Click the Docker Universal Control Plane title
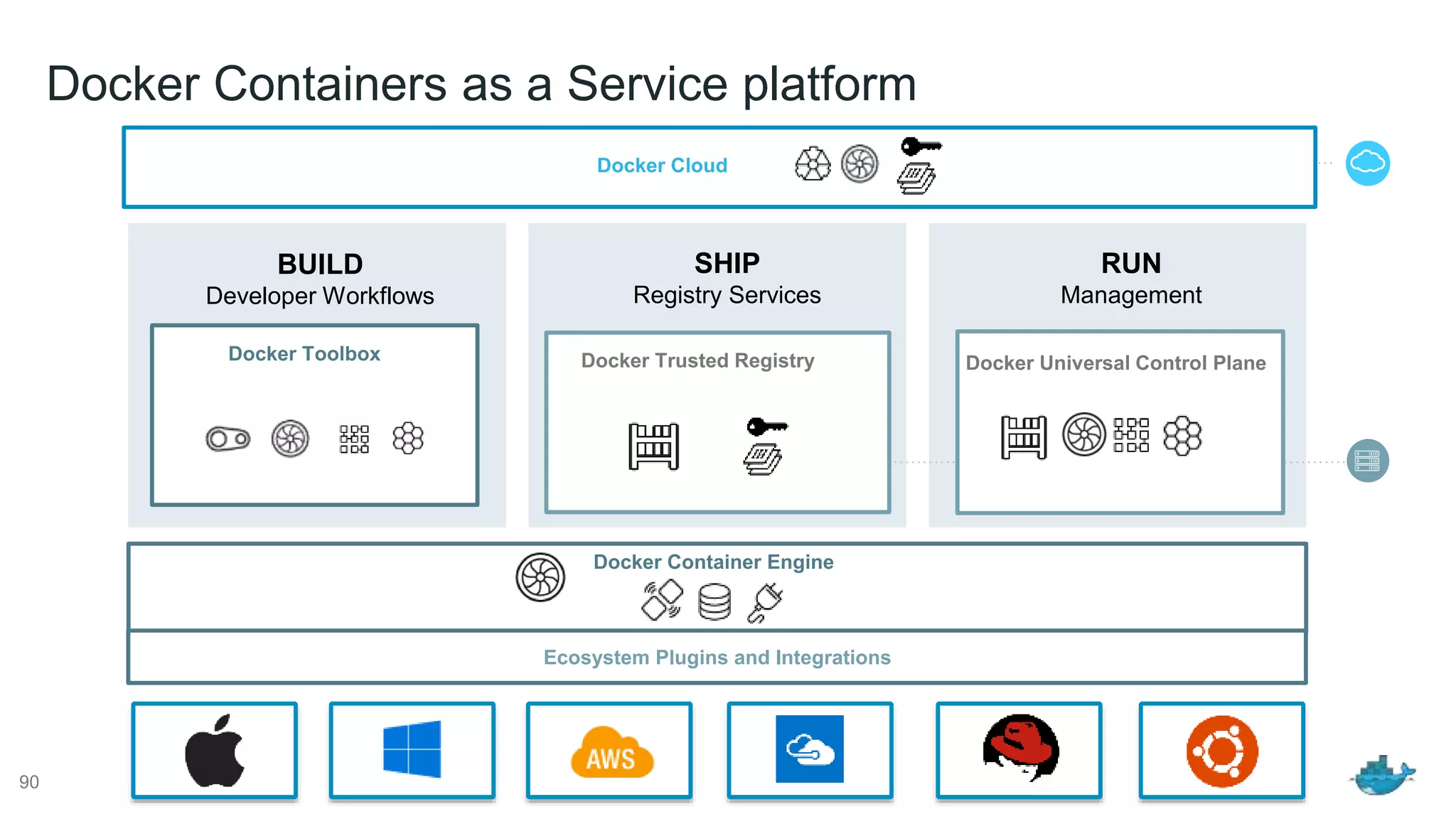Image resolution: width=1456 pixels, height=819 pixels. (x=1115, y=363)
